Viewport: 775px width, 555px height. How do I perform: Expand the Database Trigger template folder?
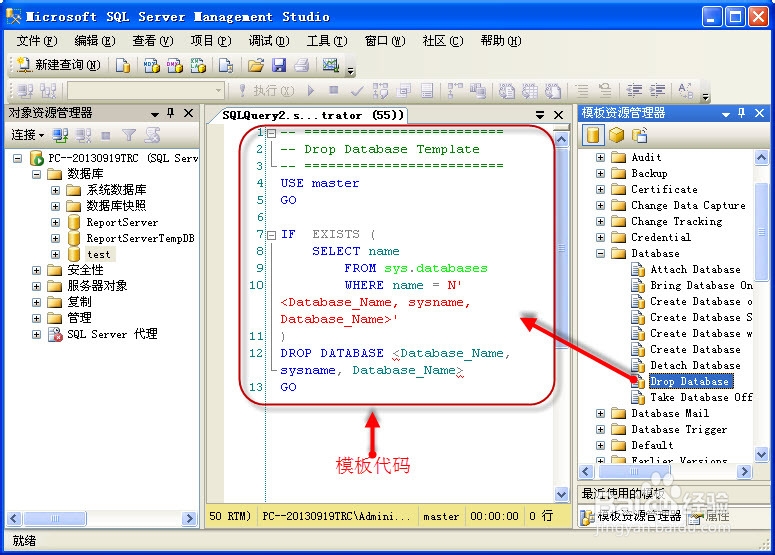point(600,429)
